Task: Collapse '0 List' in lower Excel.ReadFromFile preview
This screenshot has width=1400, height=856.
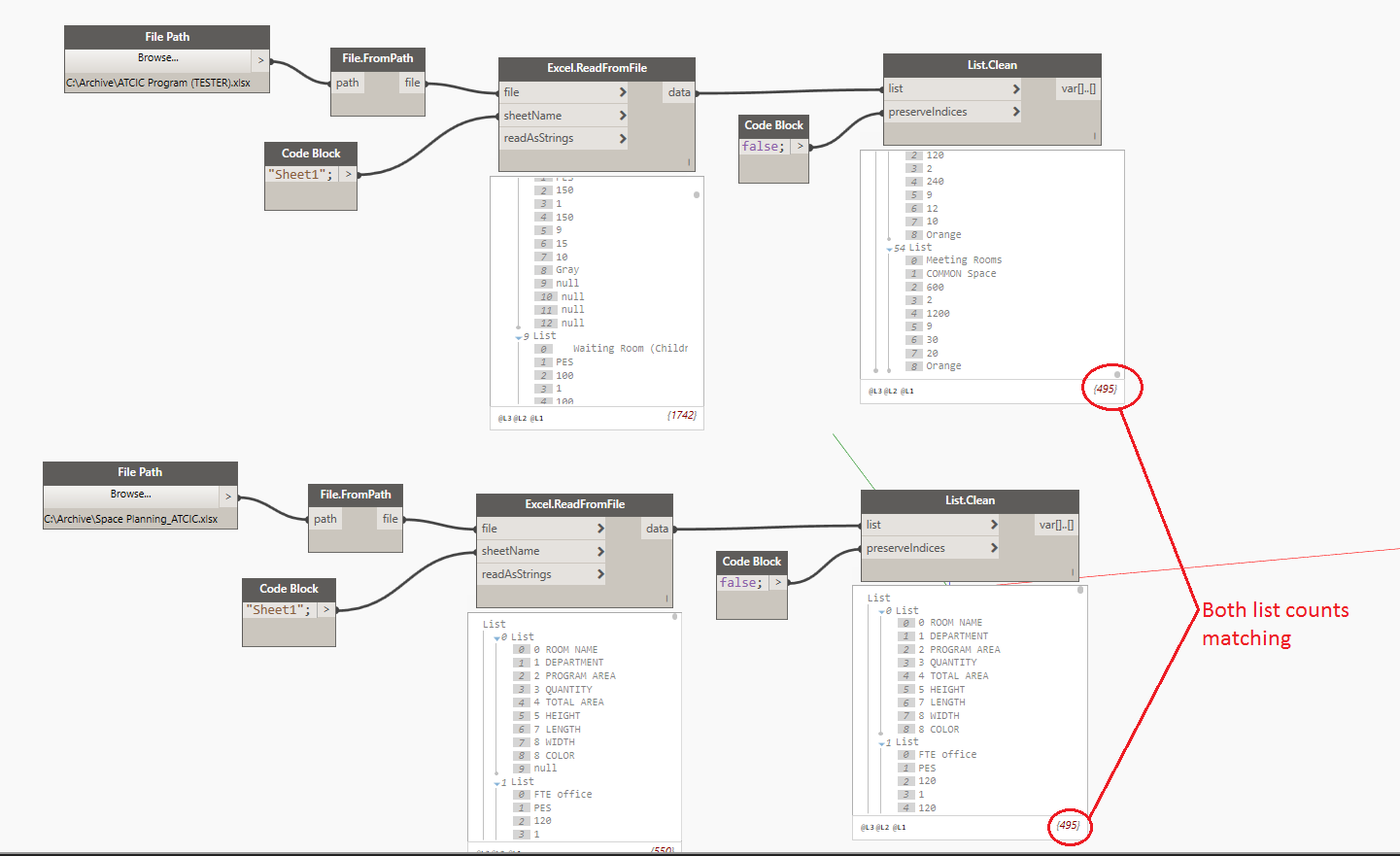Action: point(496,638)
